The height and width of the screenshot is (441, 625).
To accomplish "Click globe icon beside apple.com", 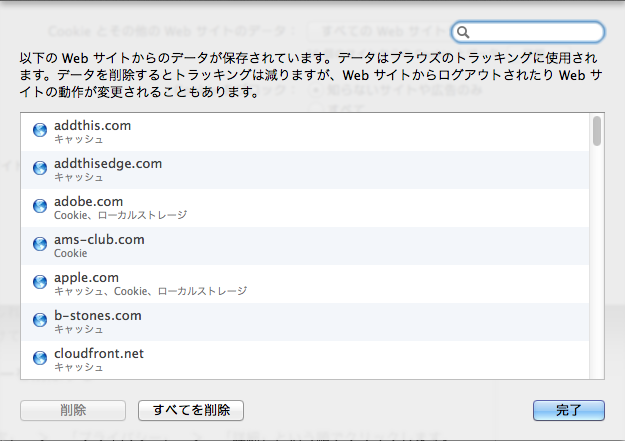I will 40,283.
